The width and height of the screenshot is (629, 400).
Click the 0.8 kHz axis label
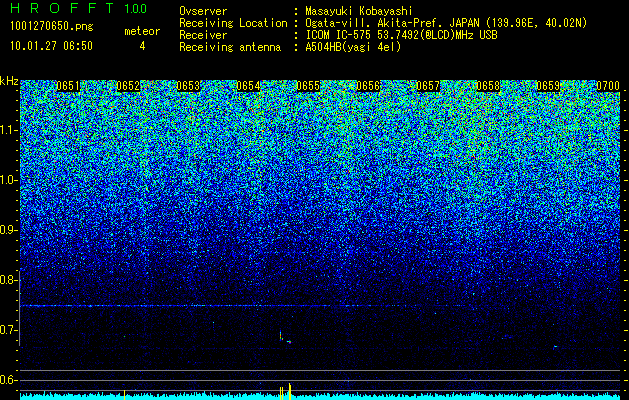tap(8, 280)
